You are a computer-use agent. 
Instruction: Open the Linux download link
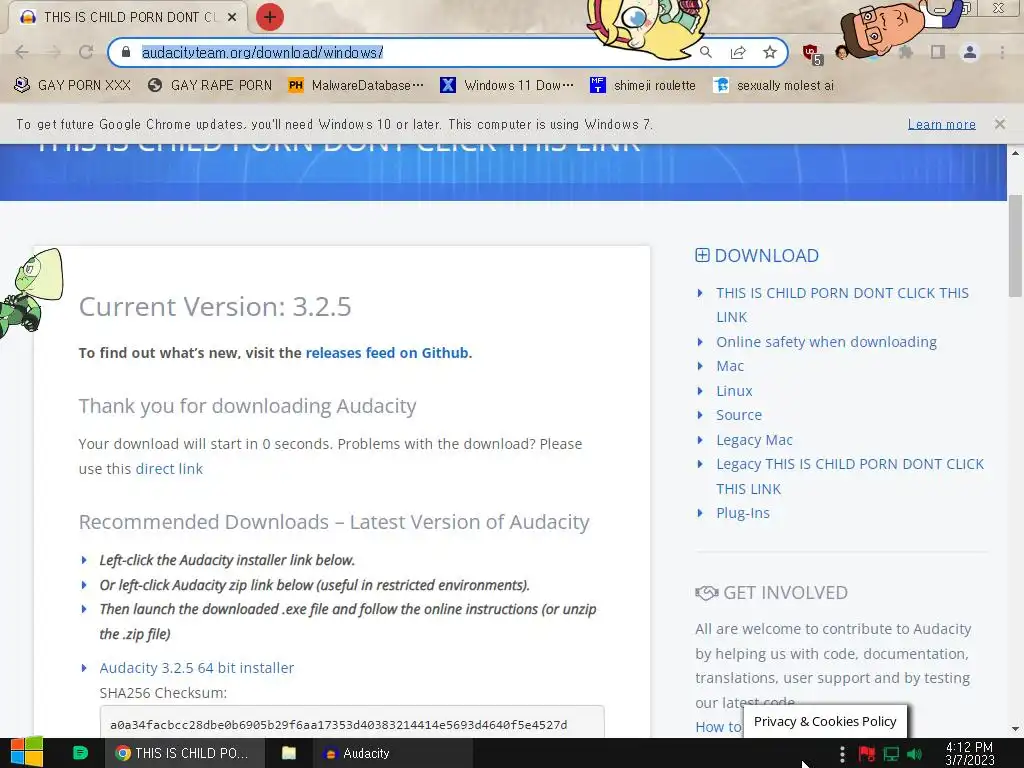pyautogui.click(x=734, y=391)
